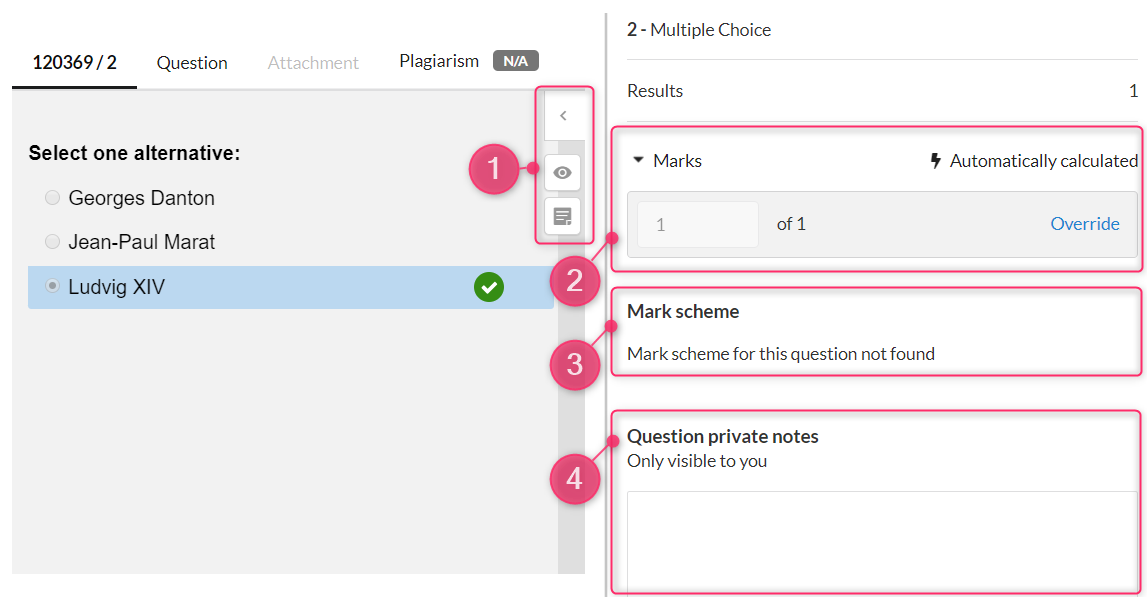Open the Plagiarism tab
The width and height of the screenshot is (1147, 597).
coord(439,61)
